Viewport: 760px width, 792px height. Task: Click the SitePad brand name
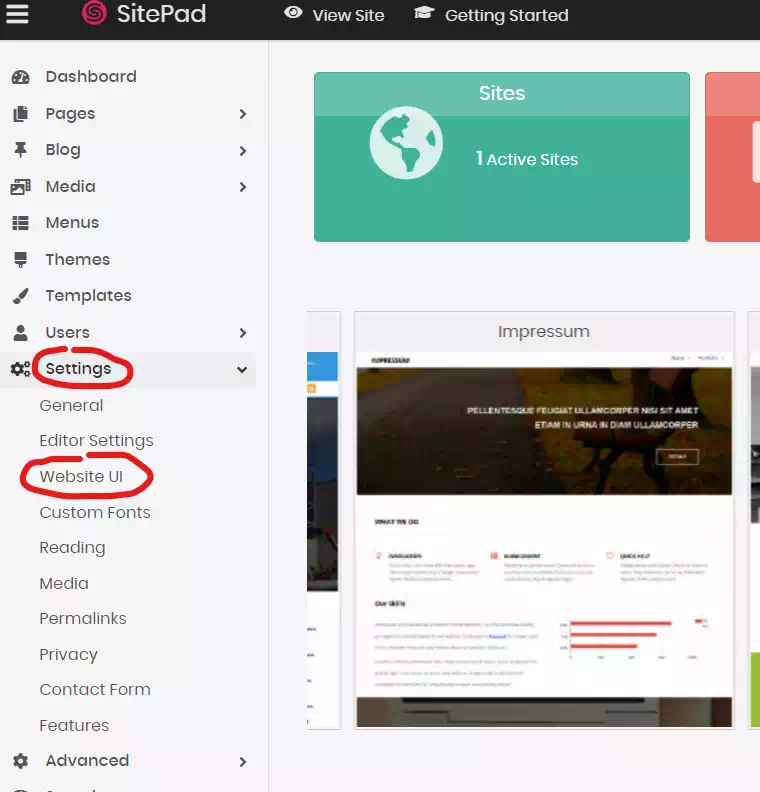pos(162,14)
